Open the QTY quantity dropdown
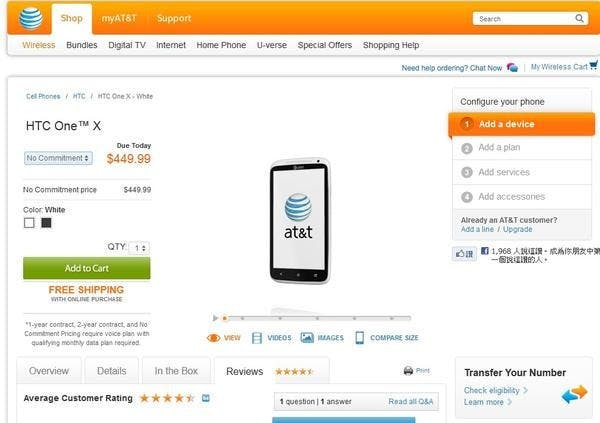This screenshot has height=423, width=600. [140, 247]
